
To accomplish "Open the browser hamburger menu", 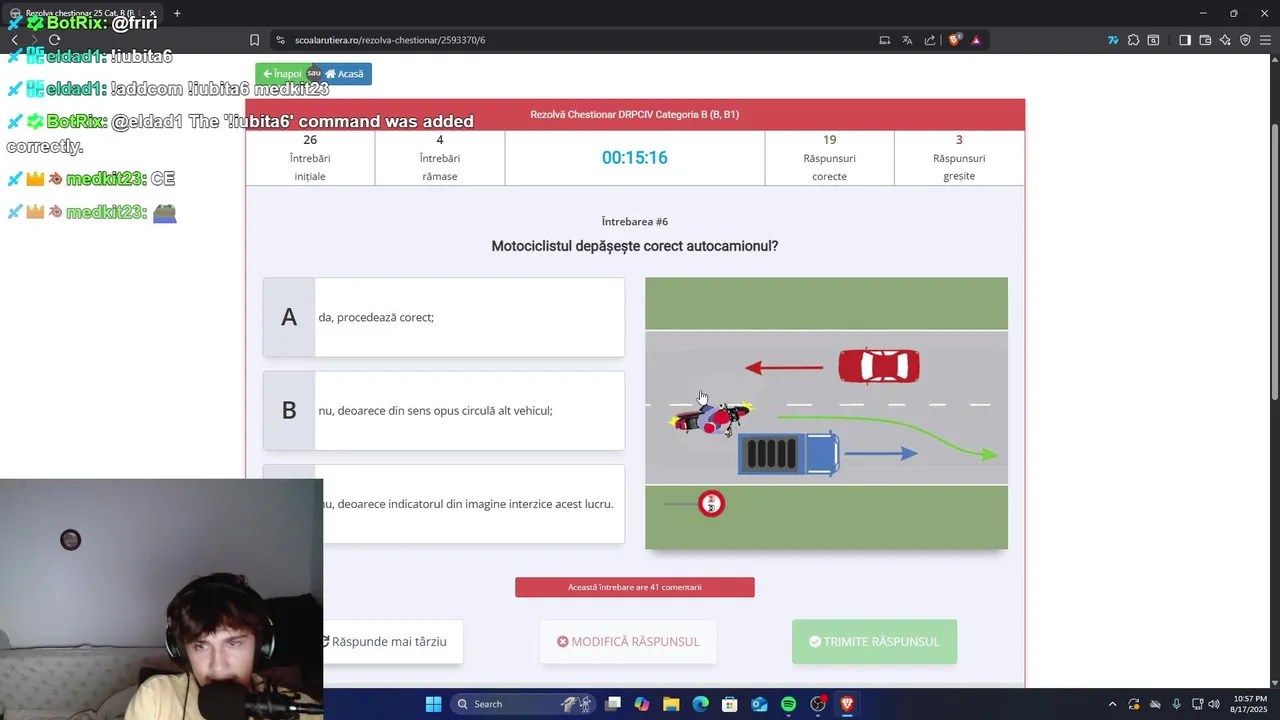I will click(1265, 40).
